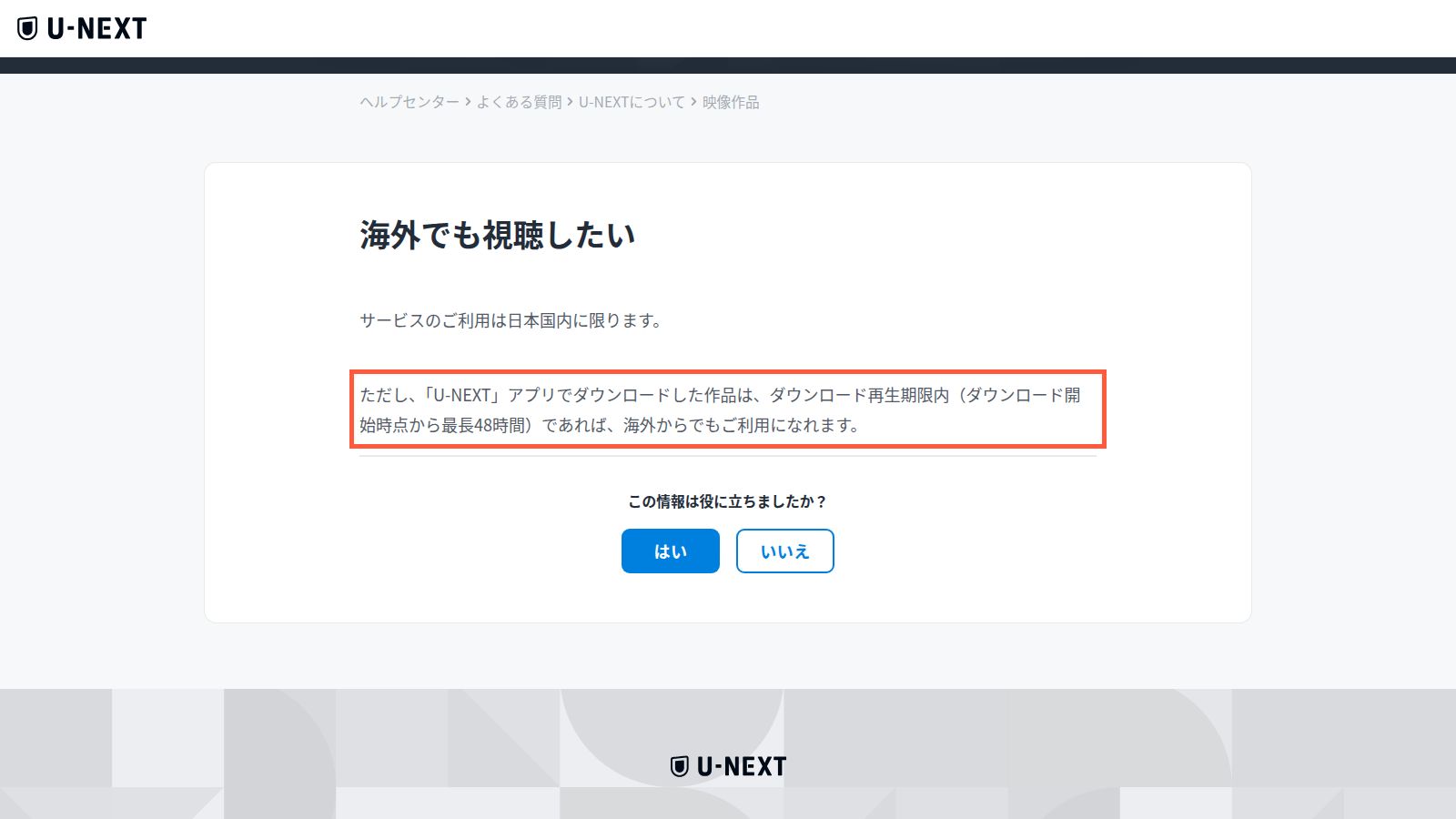Click the いいえ feedback button
The height and width of the screenshot is (819, 1456).
tap(785, 551)
